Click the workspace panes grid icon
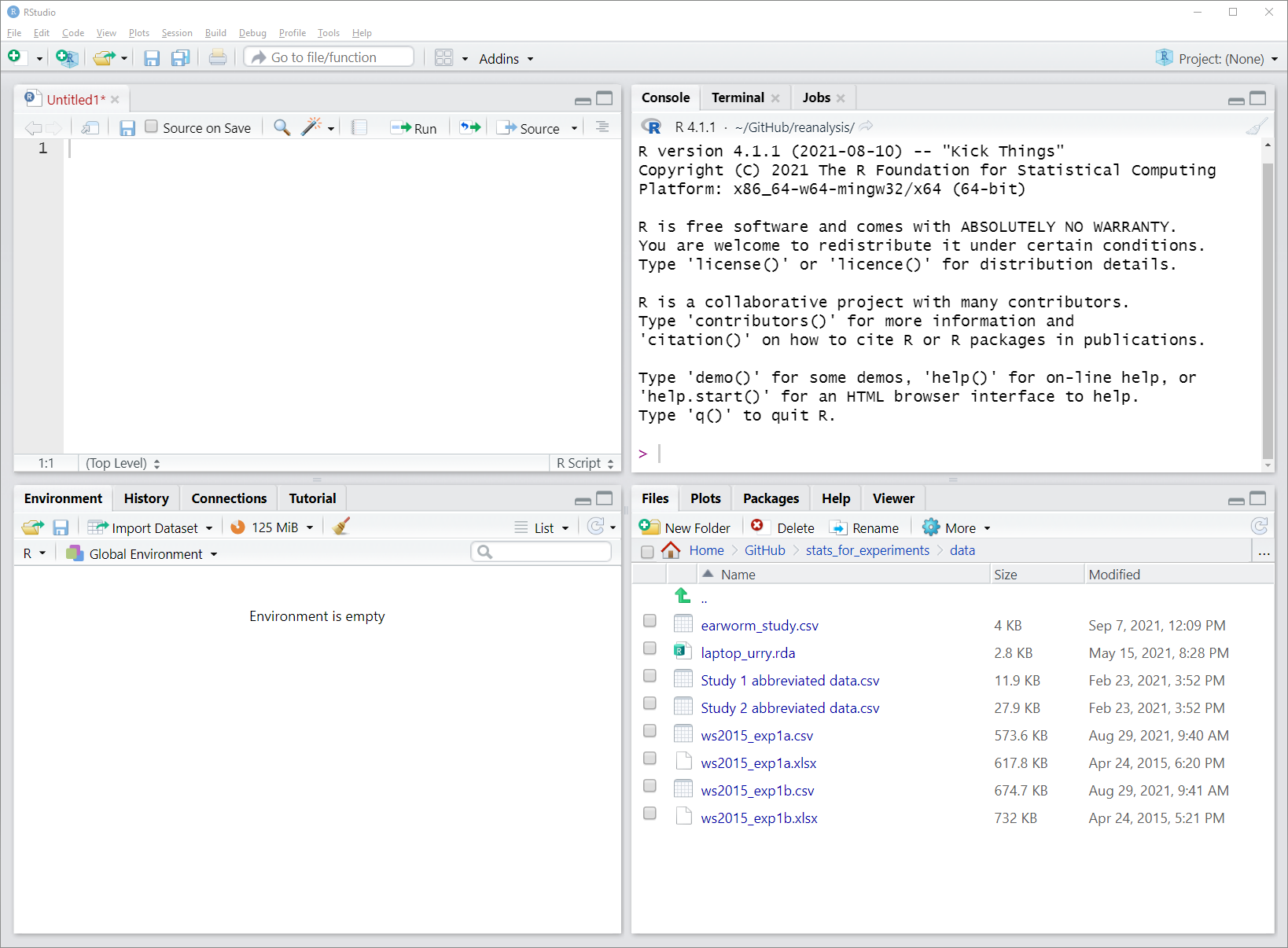Image resolution: width=1288 pixels, height=948 pixels. [443, 58]
